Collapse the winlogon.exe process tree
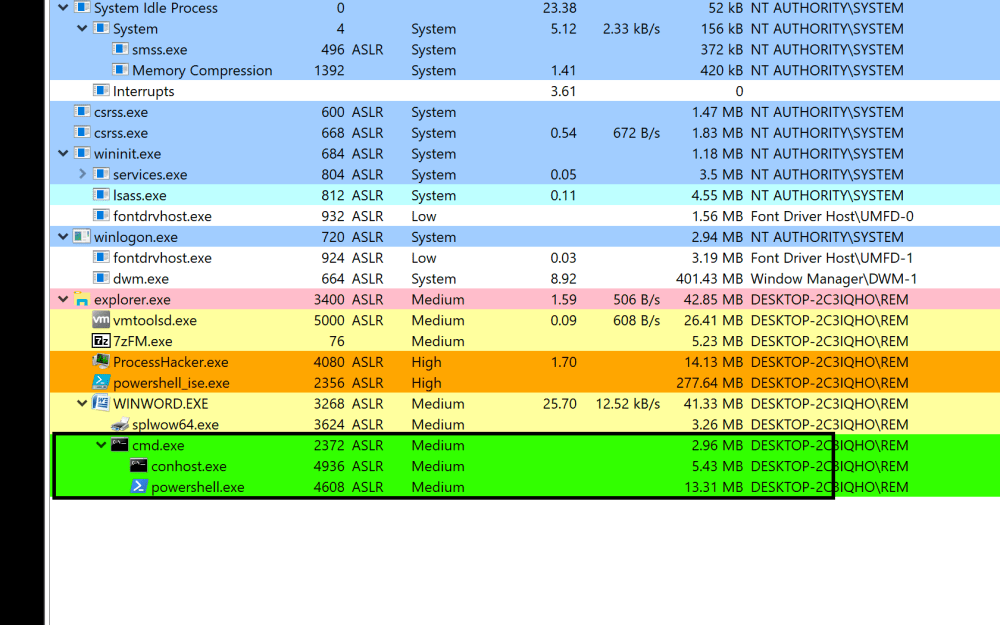1000x625 pixels. coord(64,238)
